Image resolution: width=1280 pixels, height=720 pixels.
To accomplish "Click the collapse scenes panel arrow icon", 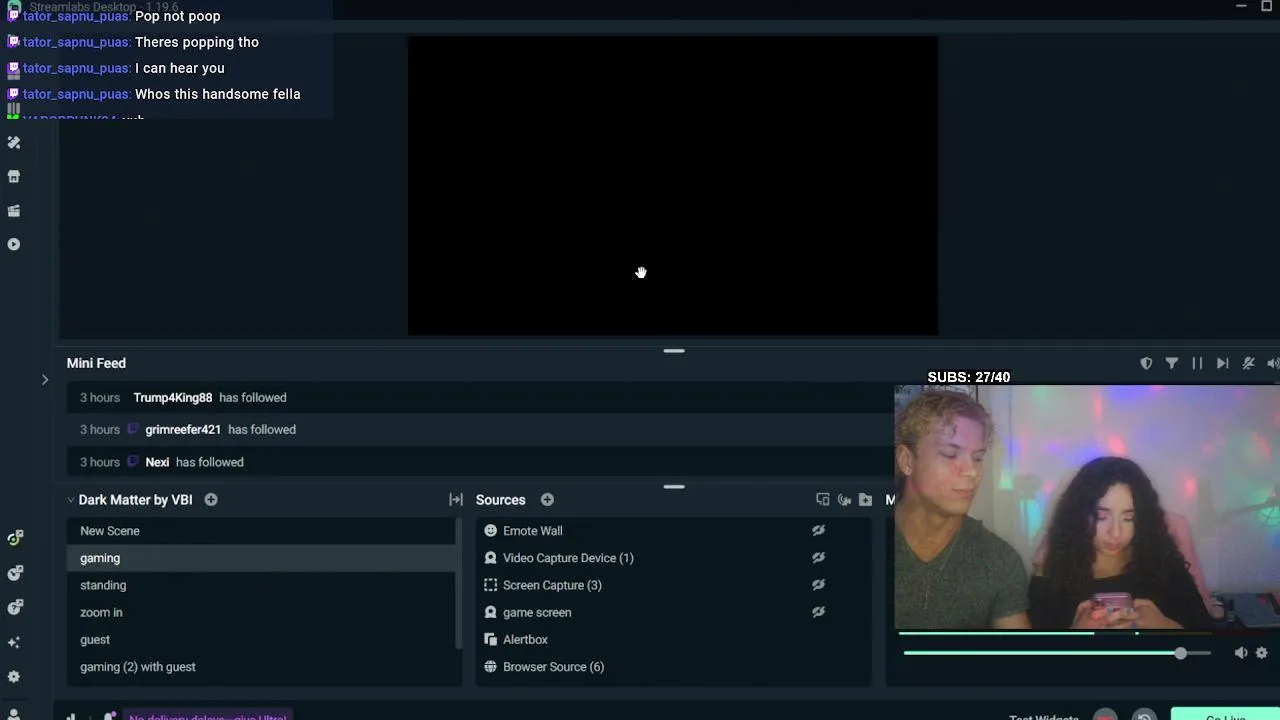I will pyautogui.click(x=456, y=500).
